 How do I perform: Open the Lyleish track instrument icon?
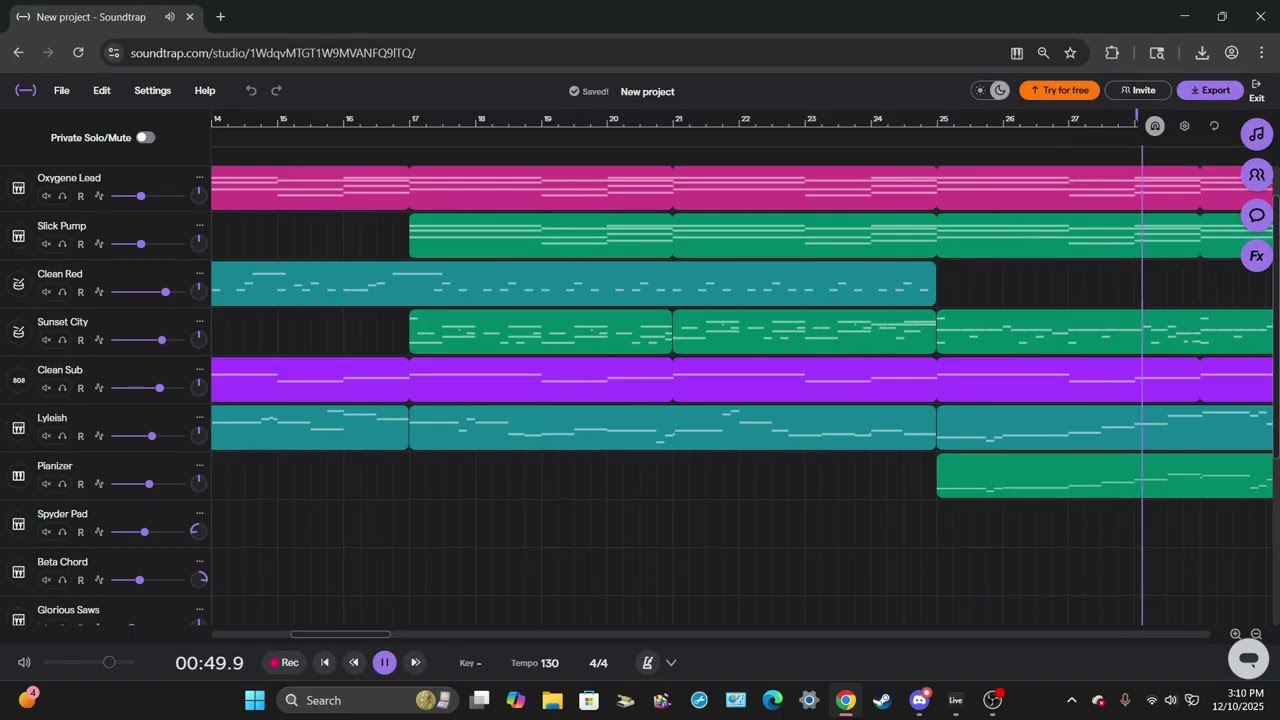click(18, 428)
